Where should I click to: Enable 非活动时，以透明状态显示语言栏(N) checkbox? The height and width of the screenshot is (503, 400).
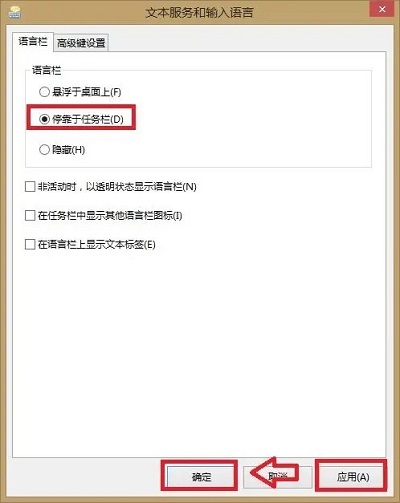30,186
